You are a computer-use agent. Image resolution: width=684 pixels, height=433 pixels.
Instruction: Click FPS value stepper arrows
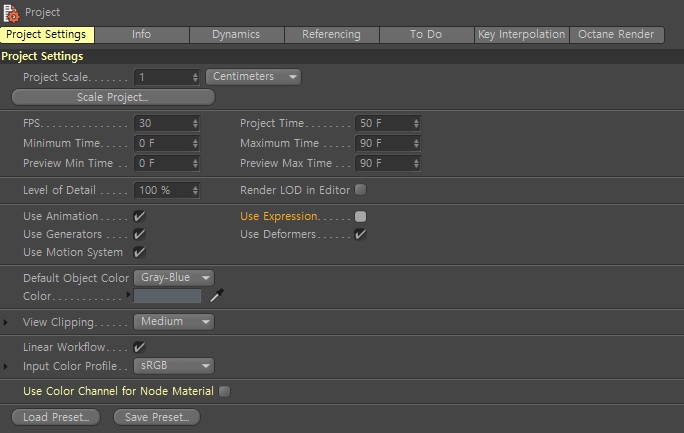[x=195, y=123]
